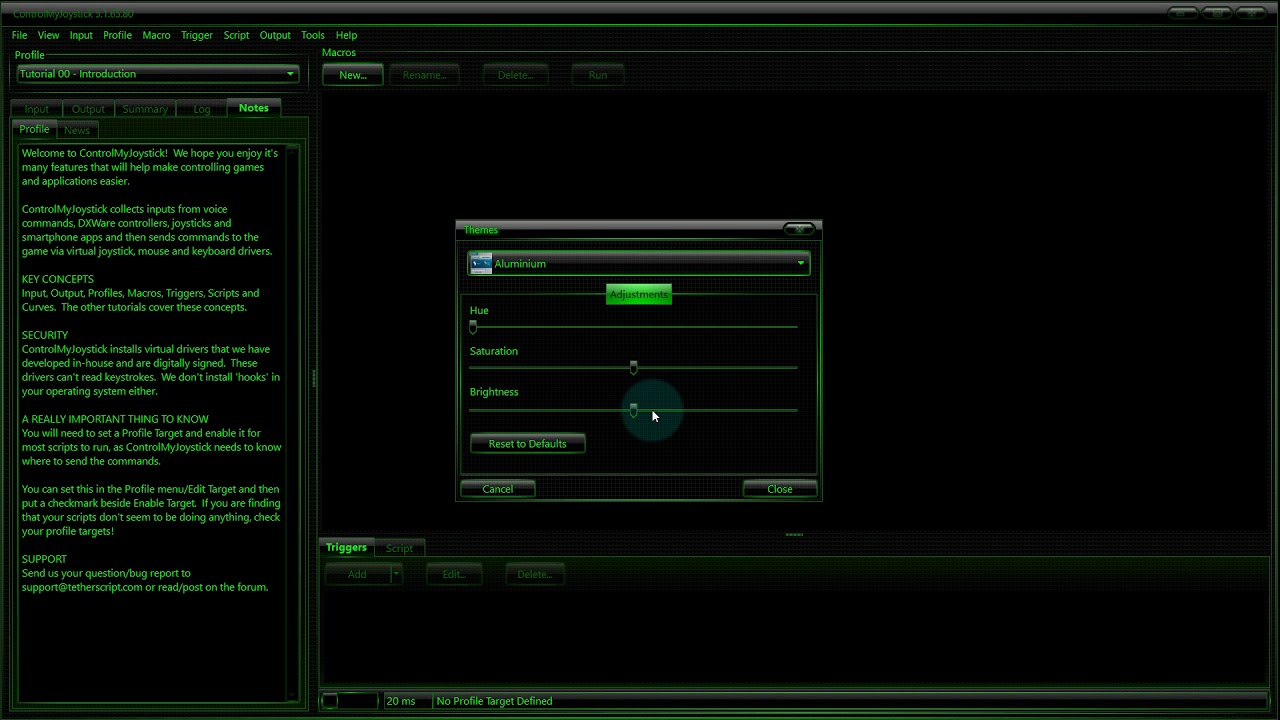Switch to the Input tab
This screenshot has height=720, width=1280.
click(37, 109)
